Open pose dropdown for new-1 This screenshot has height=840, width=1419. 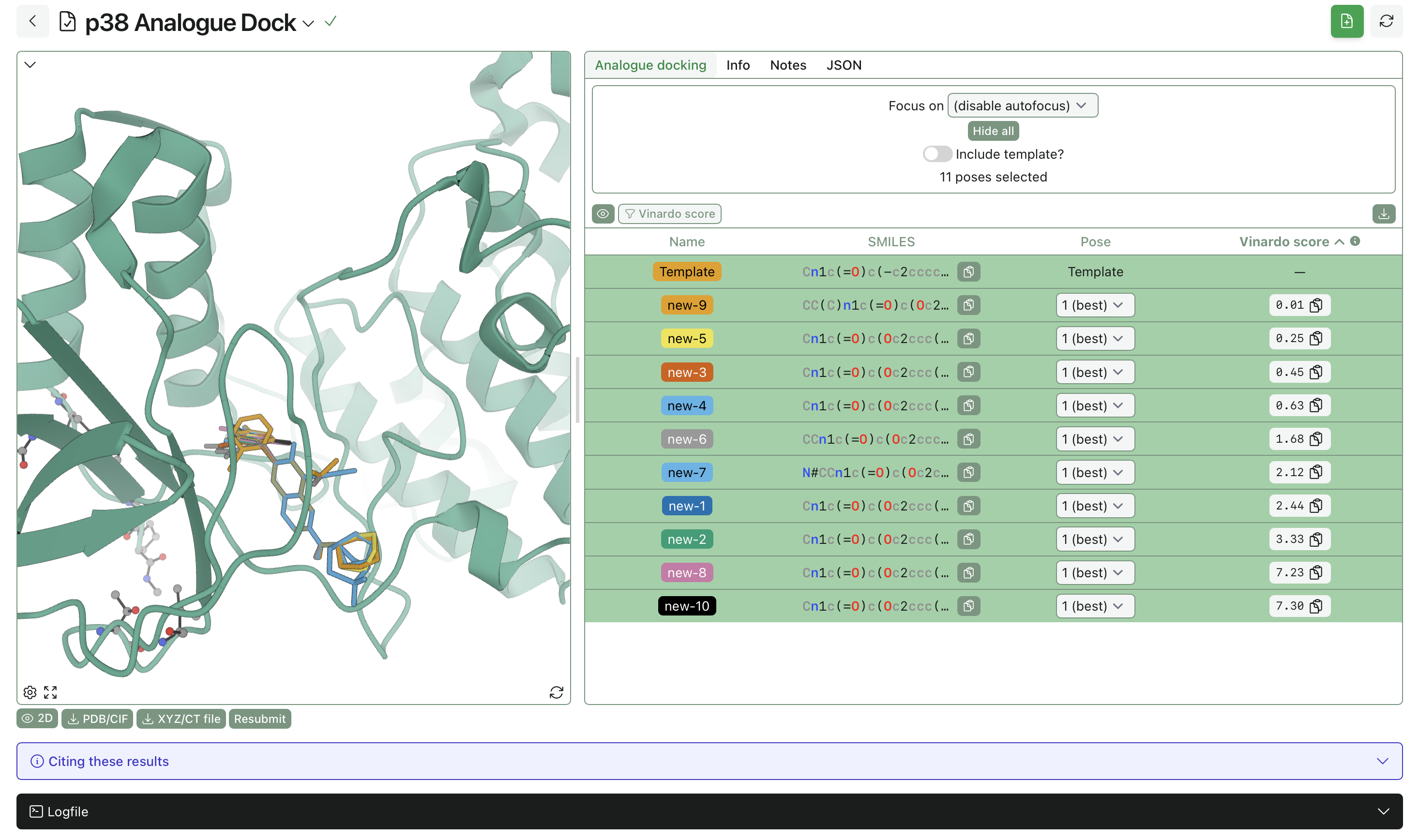pos(1095,506)
